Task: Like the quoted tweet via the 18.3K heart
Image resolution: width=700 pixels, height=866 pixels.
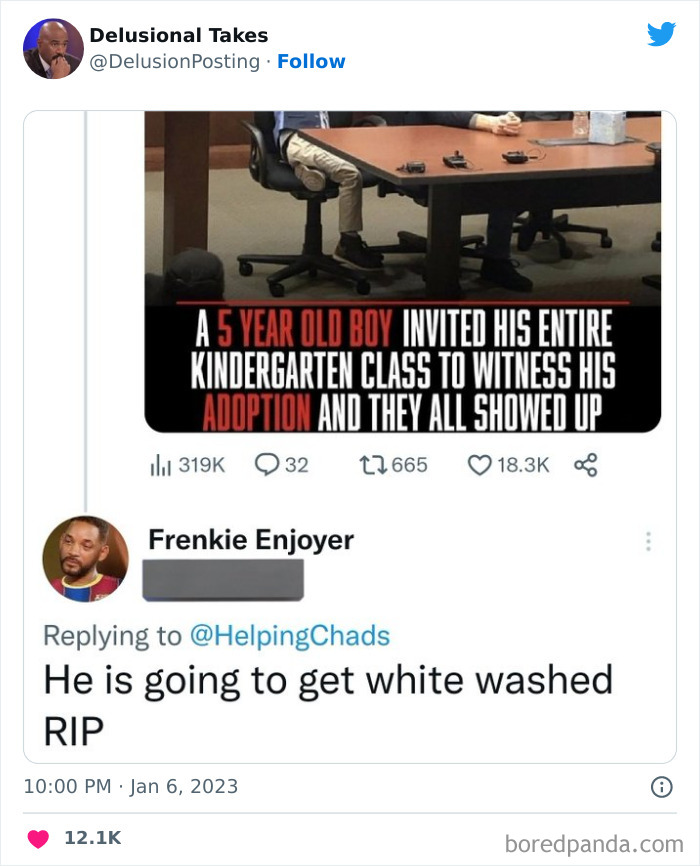Action: (x=480, y=462)
